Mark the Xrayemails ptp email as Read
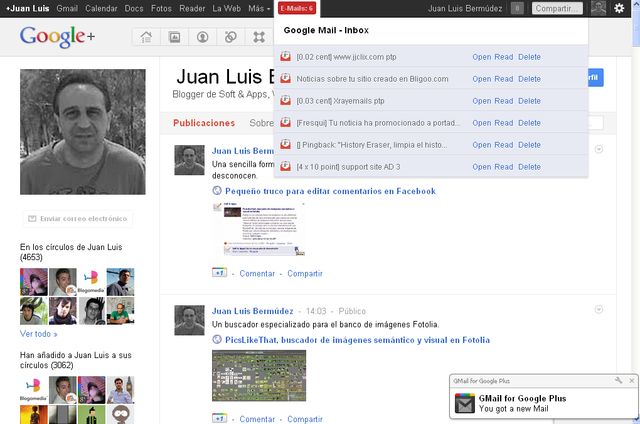640x424 pixels. tap(504, 101)
